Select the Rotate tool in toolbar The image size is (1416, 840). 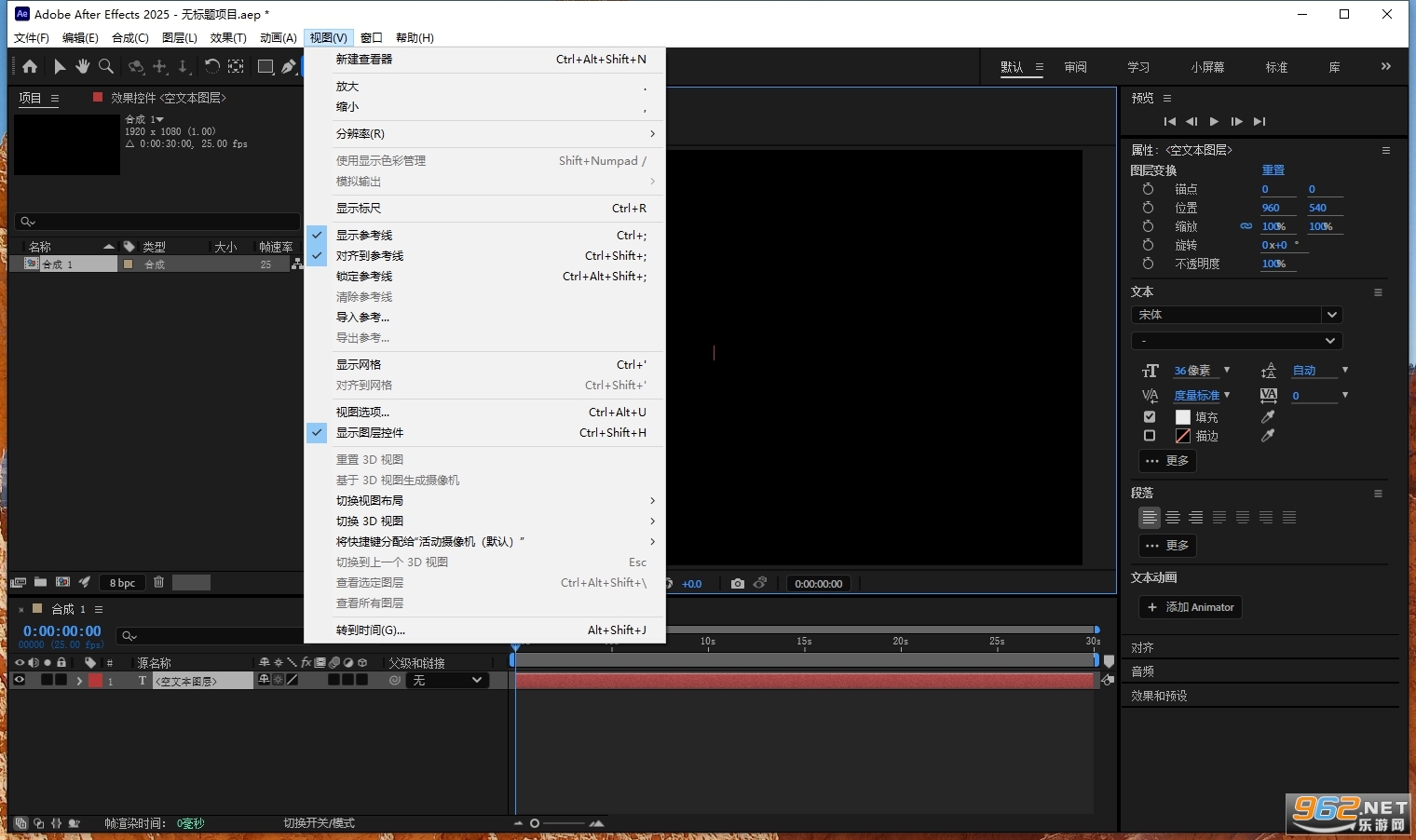tap(212, 66)
